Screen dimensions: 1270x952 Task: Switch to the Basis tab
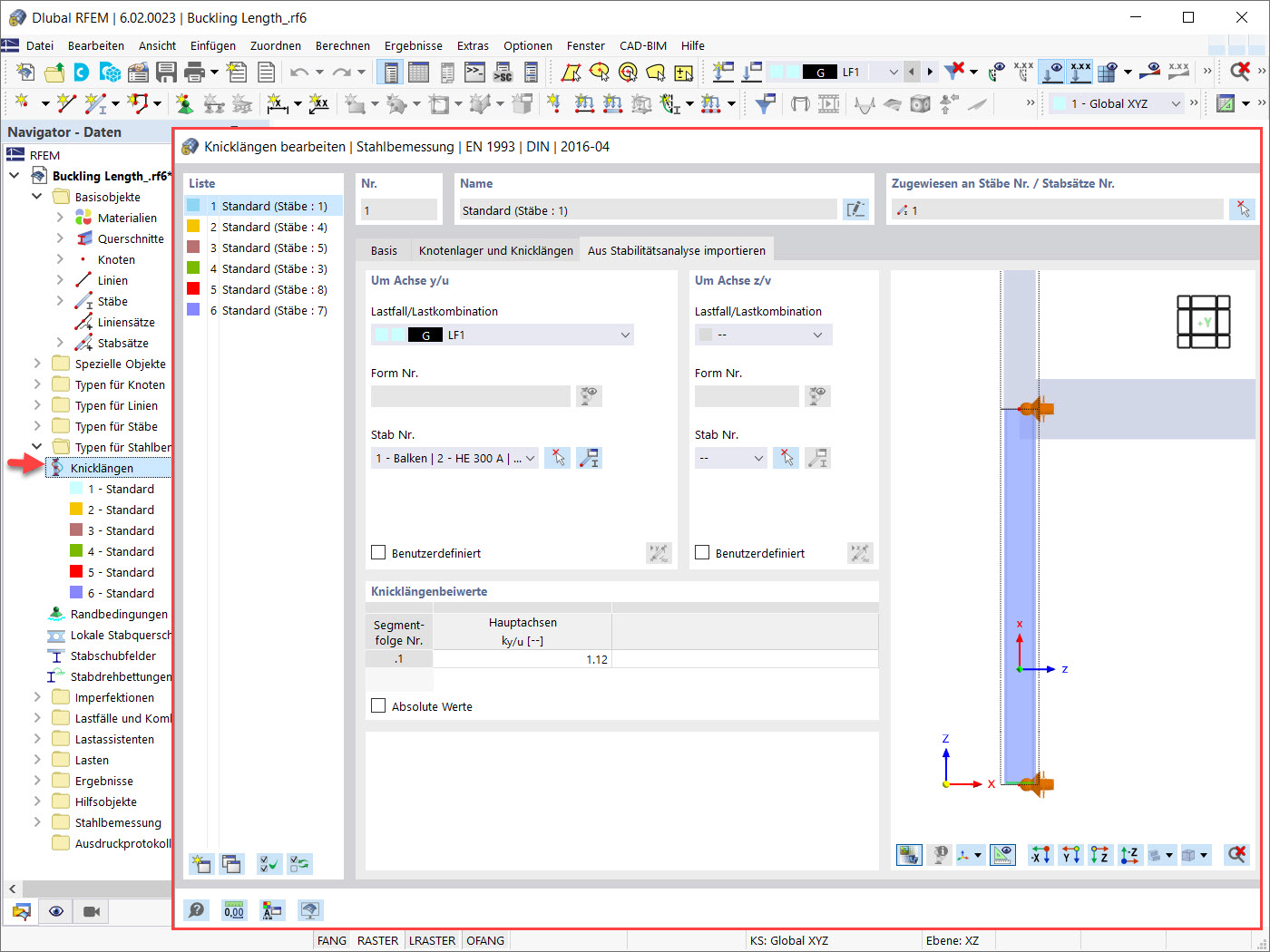pos(384,250)
